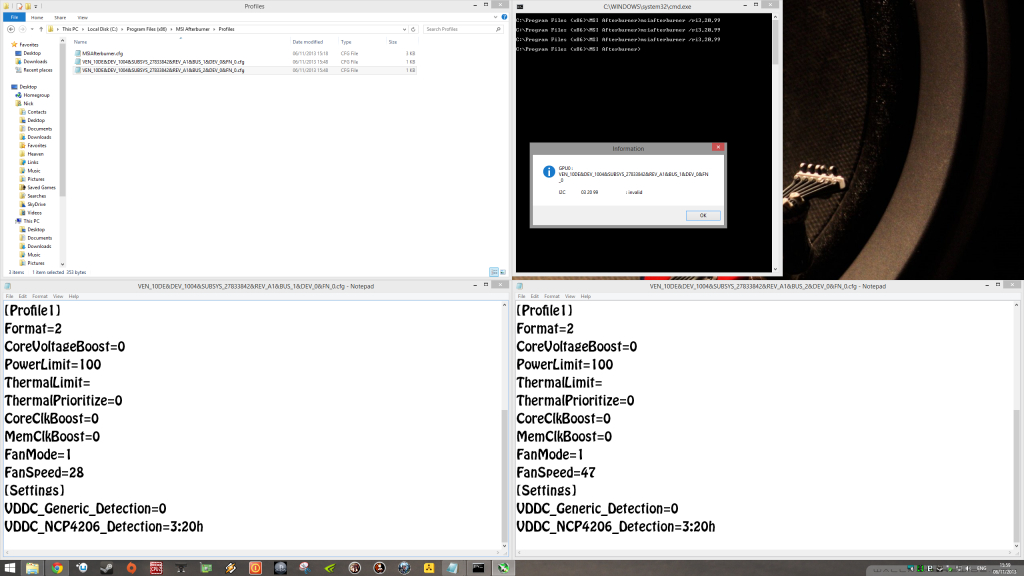The height and width of the screenshot is (576, 1024).
Task: Select Heaven folder in navigation pane
Action: 35,154
